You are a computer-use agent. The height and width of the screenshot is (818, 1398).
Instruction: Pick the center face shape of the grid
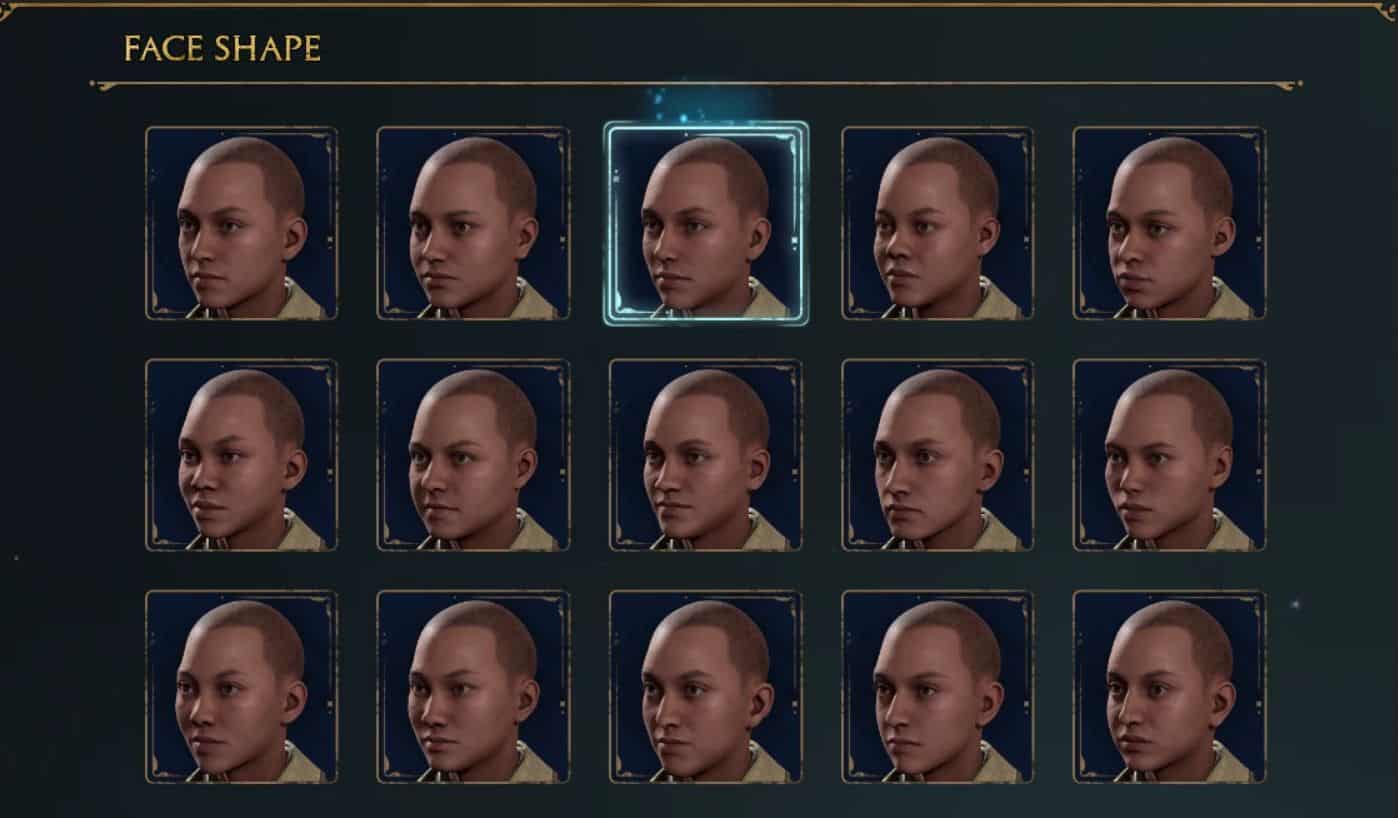pyautogui.click(x=706, y=455)
